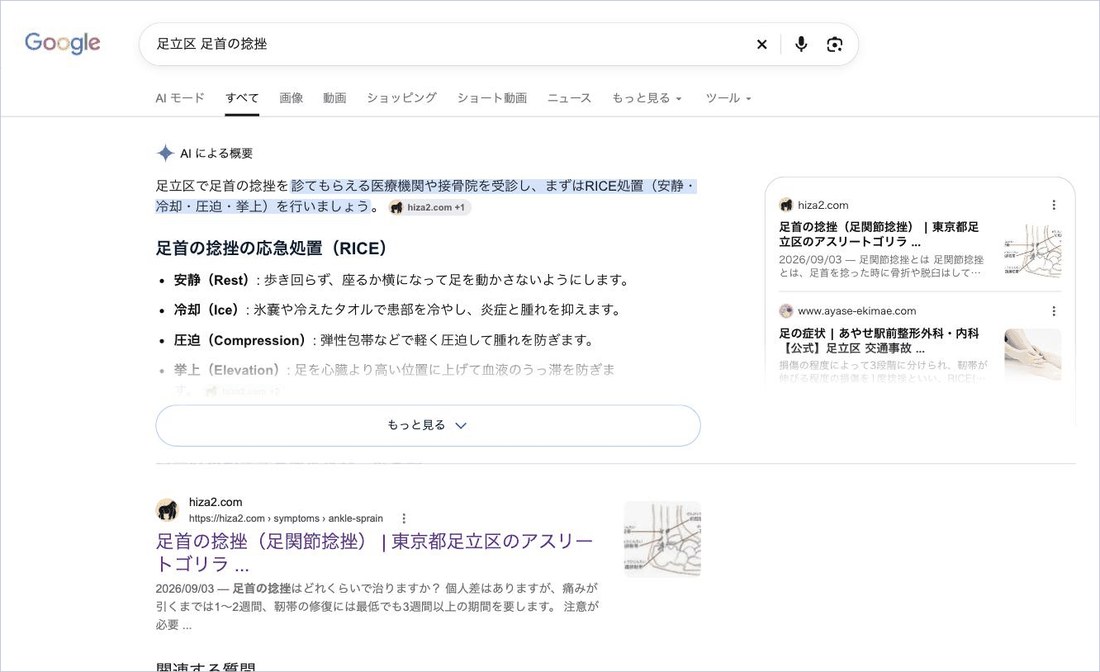Open the side card titled 足の症状｜あやせ駅前整形外科
1100x672 pixels.
(879, 340)
